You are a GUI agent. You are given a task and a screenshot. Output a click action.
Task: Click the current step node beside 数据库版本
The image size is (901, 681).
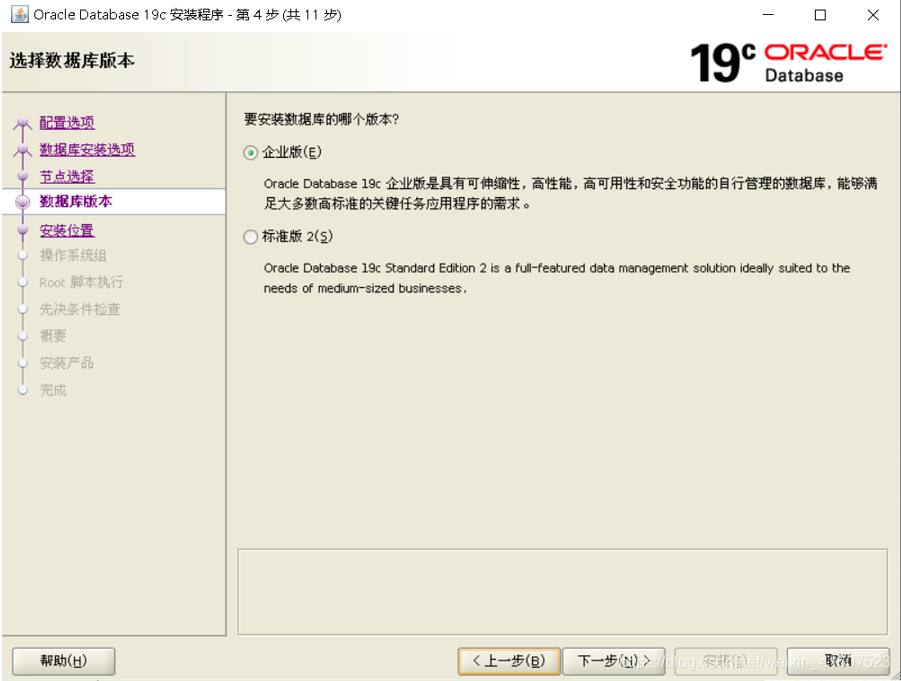point(22,202)
